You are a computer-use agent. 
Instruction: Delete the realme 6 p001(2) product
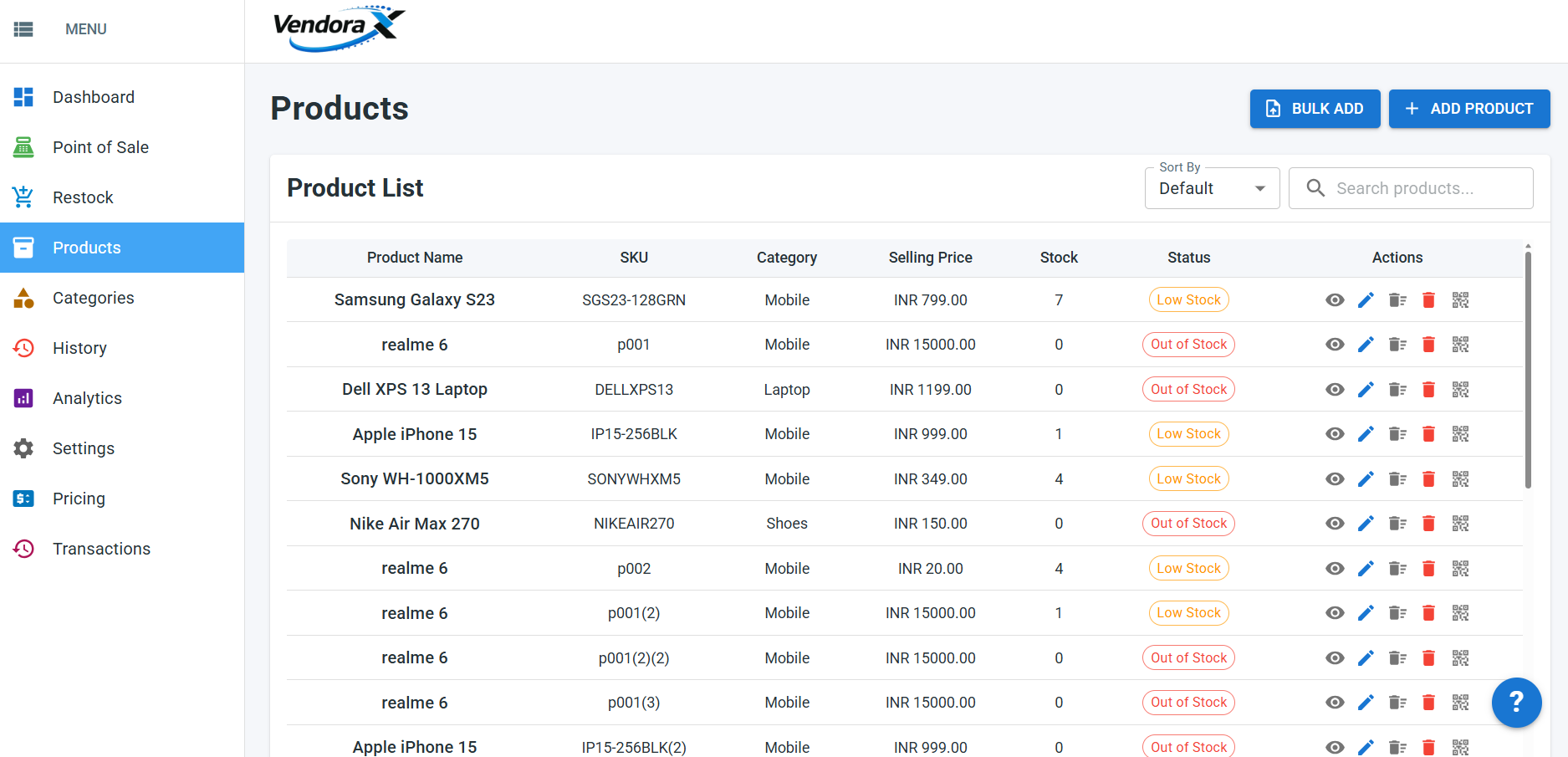[x=1428, y=613]
